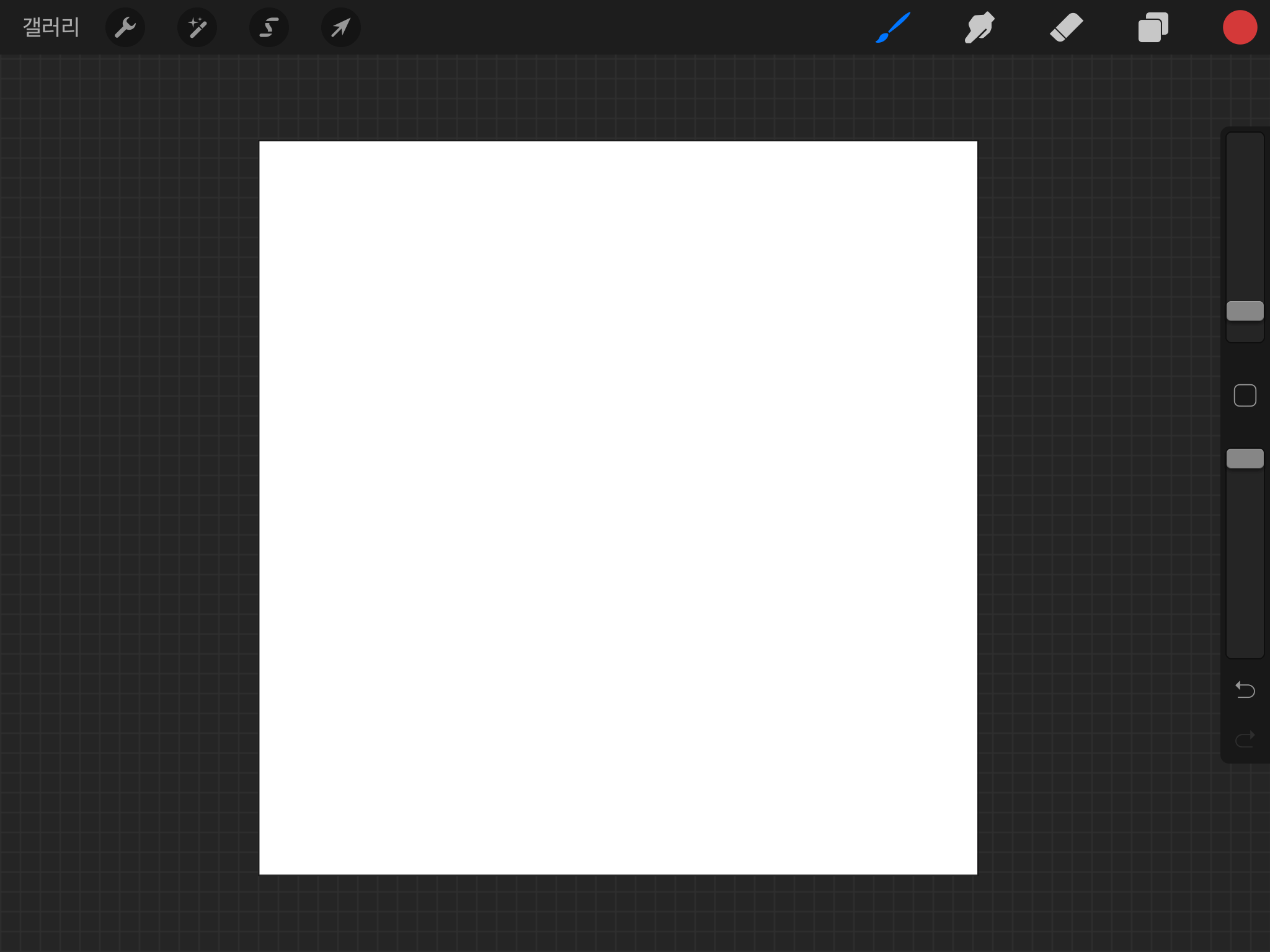Open the Actions wrench menu
The width and height of the screenshot is (1270, 952).
coord(125,27)
